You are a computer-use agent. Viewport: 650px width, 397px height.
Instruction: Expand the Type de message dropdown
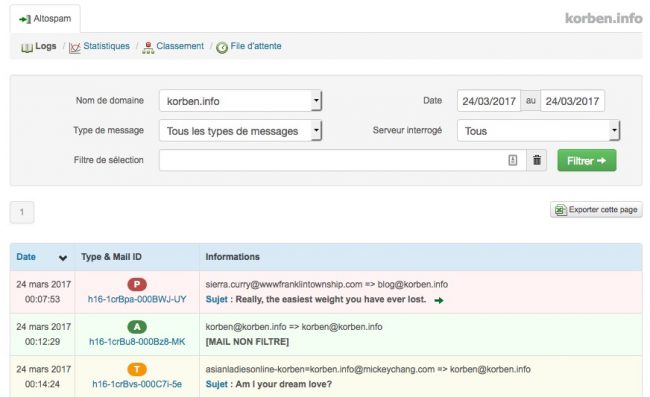[x=240, y=131]
